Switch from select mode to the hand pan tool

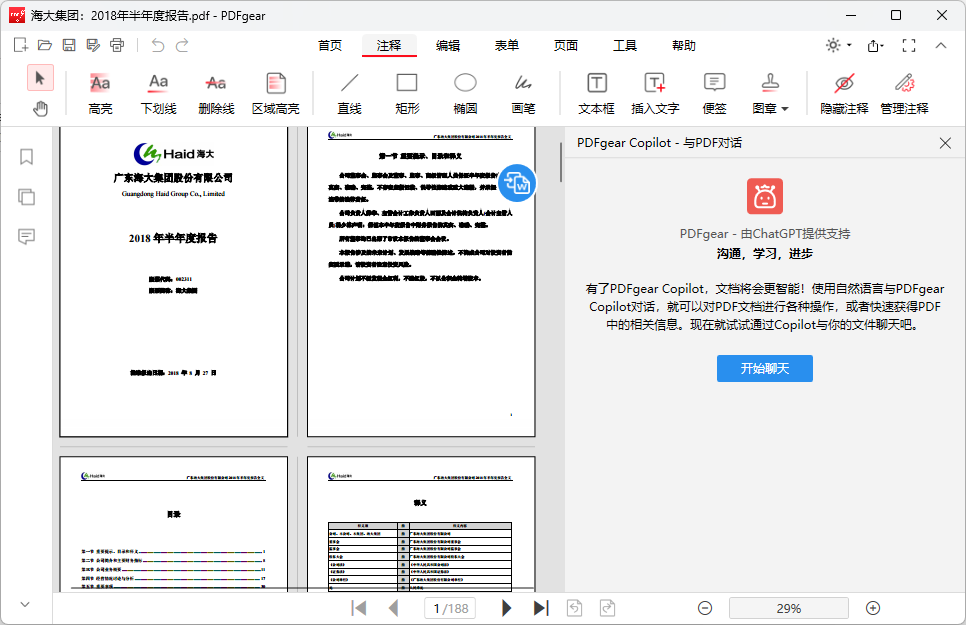[x=40, y=108]
